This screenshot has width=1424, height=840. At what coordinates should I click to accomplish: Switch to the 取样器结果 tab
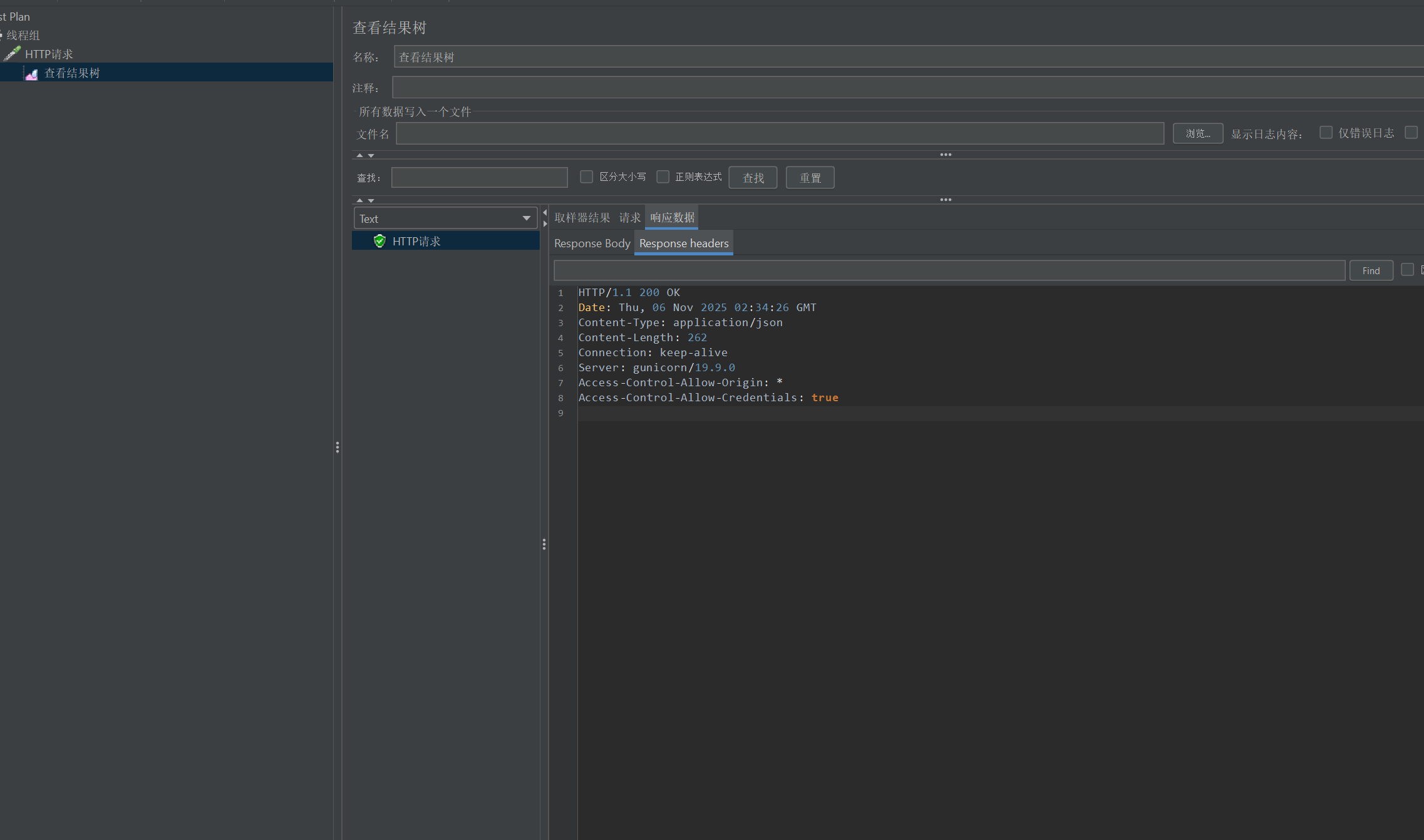click(582, 218)
